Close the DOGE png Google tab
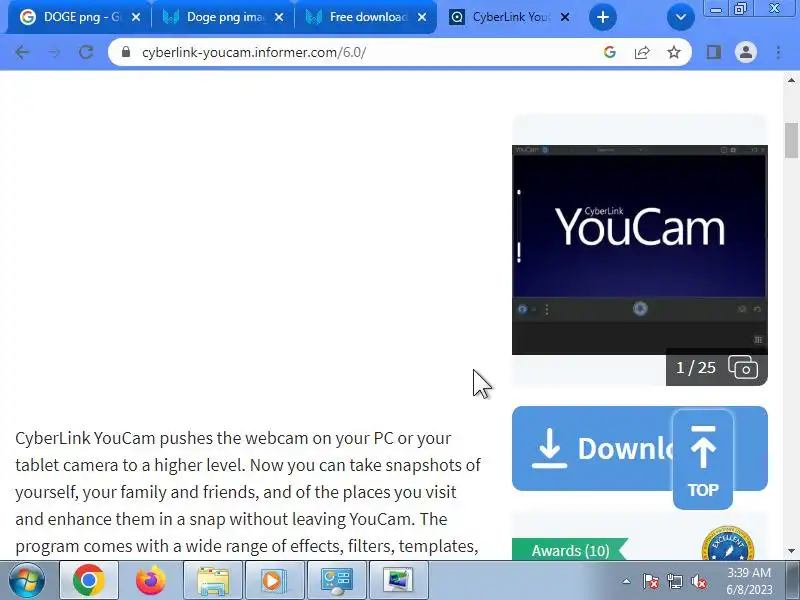The height and width of the screenshot is (600, 800). click(136, 17)
